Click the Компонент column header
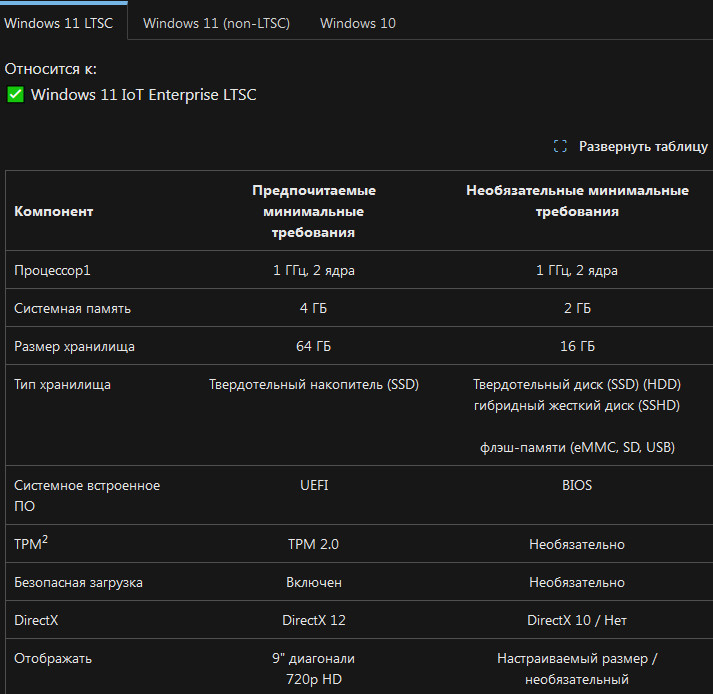The width and height of the screenshot is (713, 694). coord(54,211)
